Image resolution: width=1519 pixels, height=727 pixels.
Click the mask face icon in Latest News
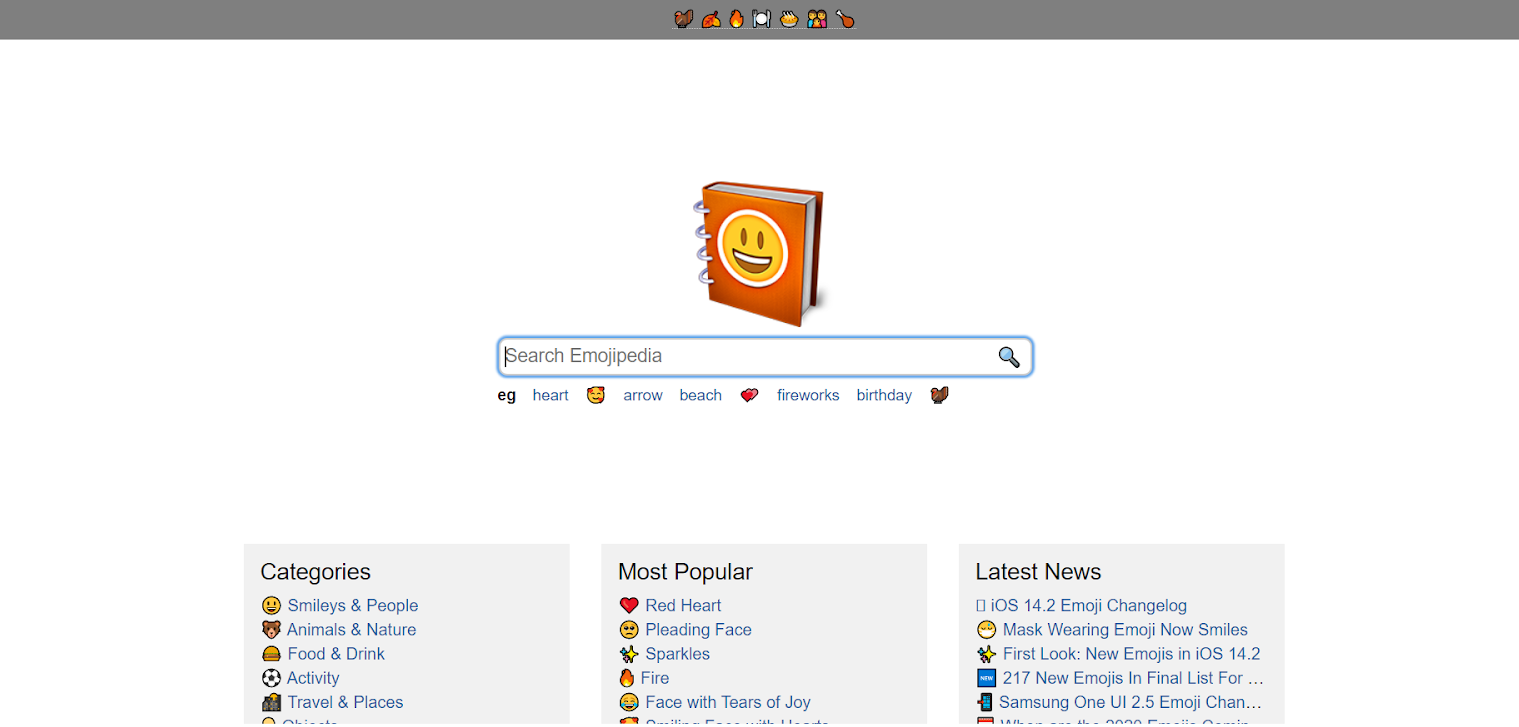(986, 630)
